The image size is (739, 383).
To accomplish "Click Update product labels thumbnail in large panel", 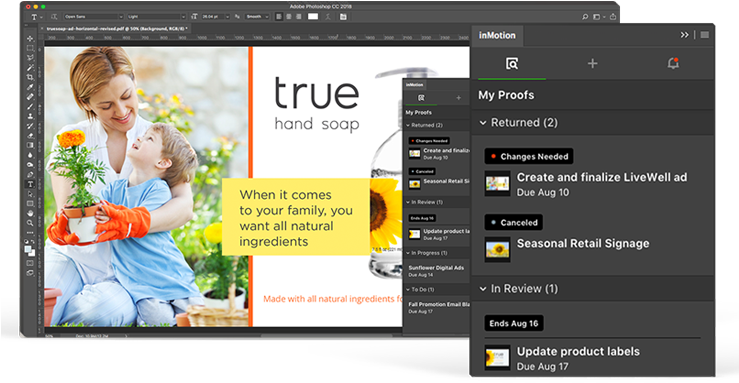I will (498, 358).
